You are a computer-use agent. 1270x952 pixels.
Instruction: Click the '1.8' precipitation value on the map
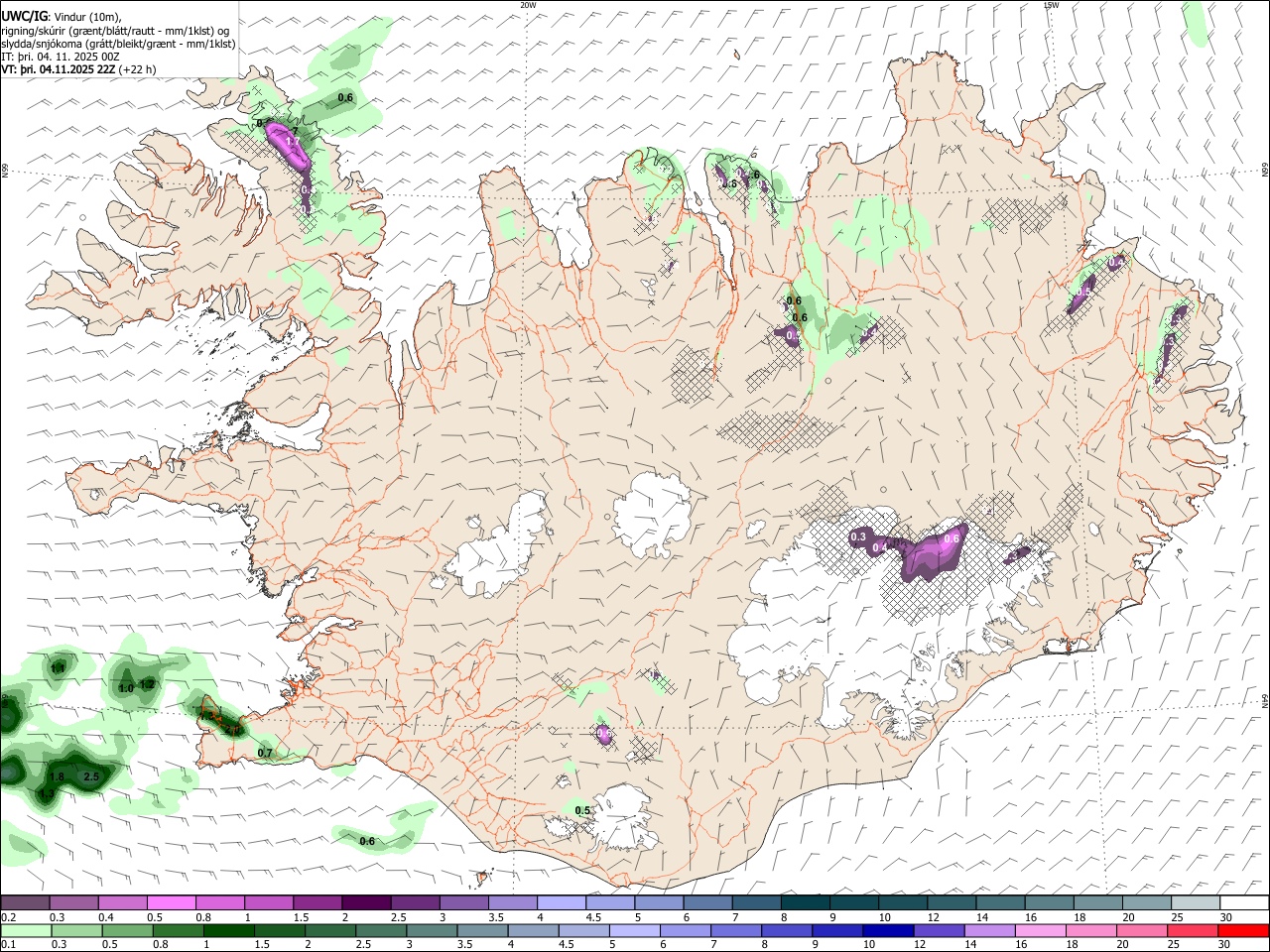tap(57, 776)
